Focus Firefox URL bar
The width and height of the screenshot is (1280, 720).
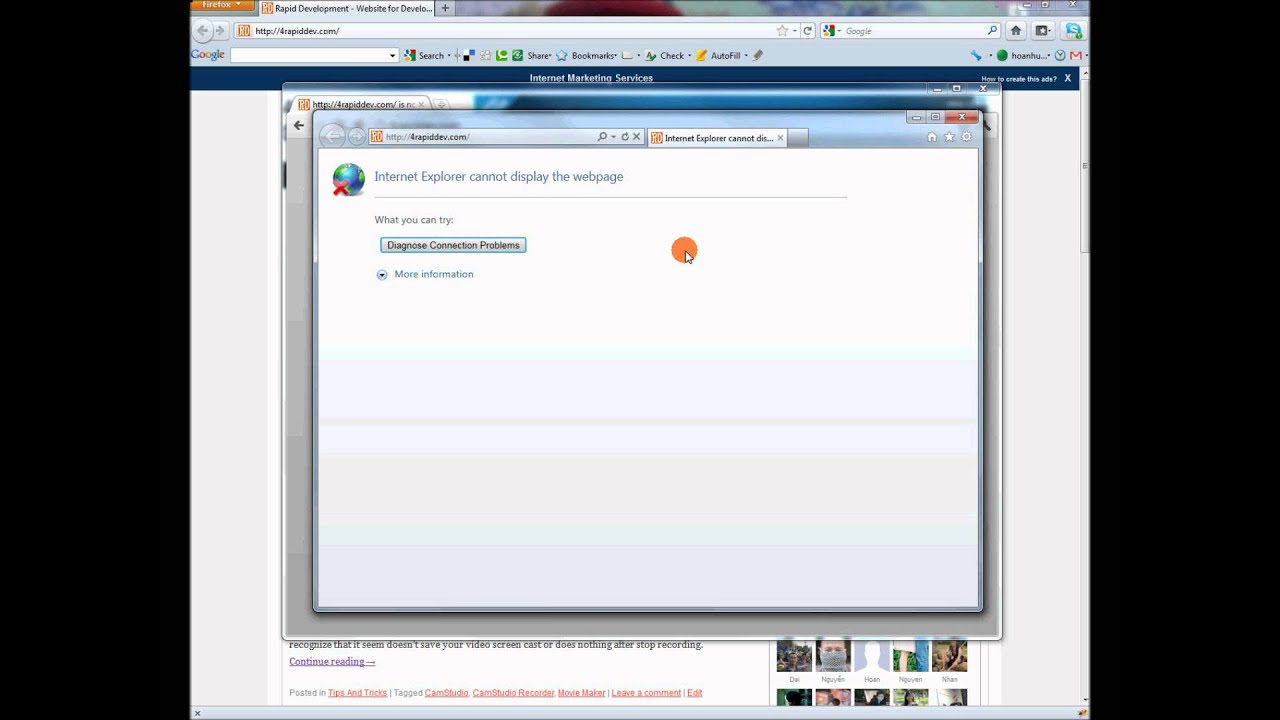point(505,31)
